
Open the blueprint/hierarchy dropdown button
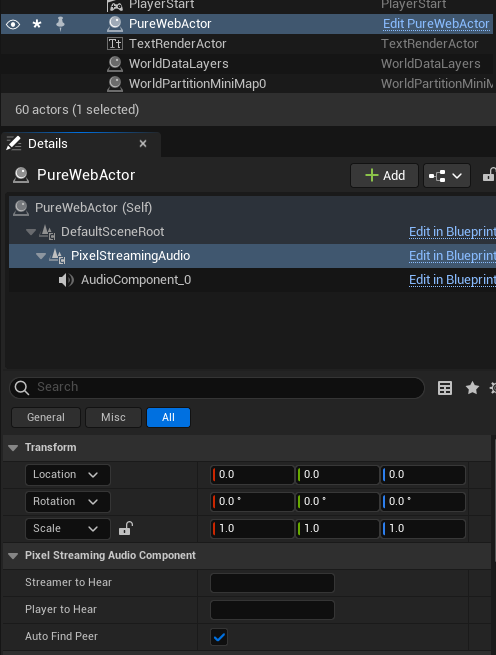pos(447,175)
